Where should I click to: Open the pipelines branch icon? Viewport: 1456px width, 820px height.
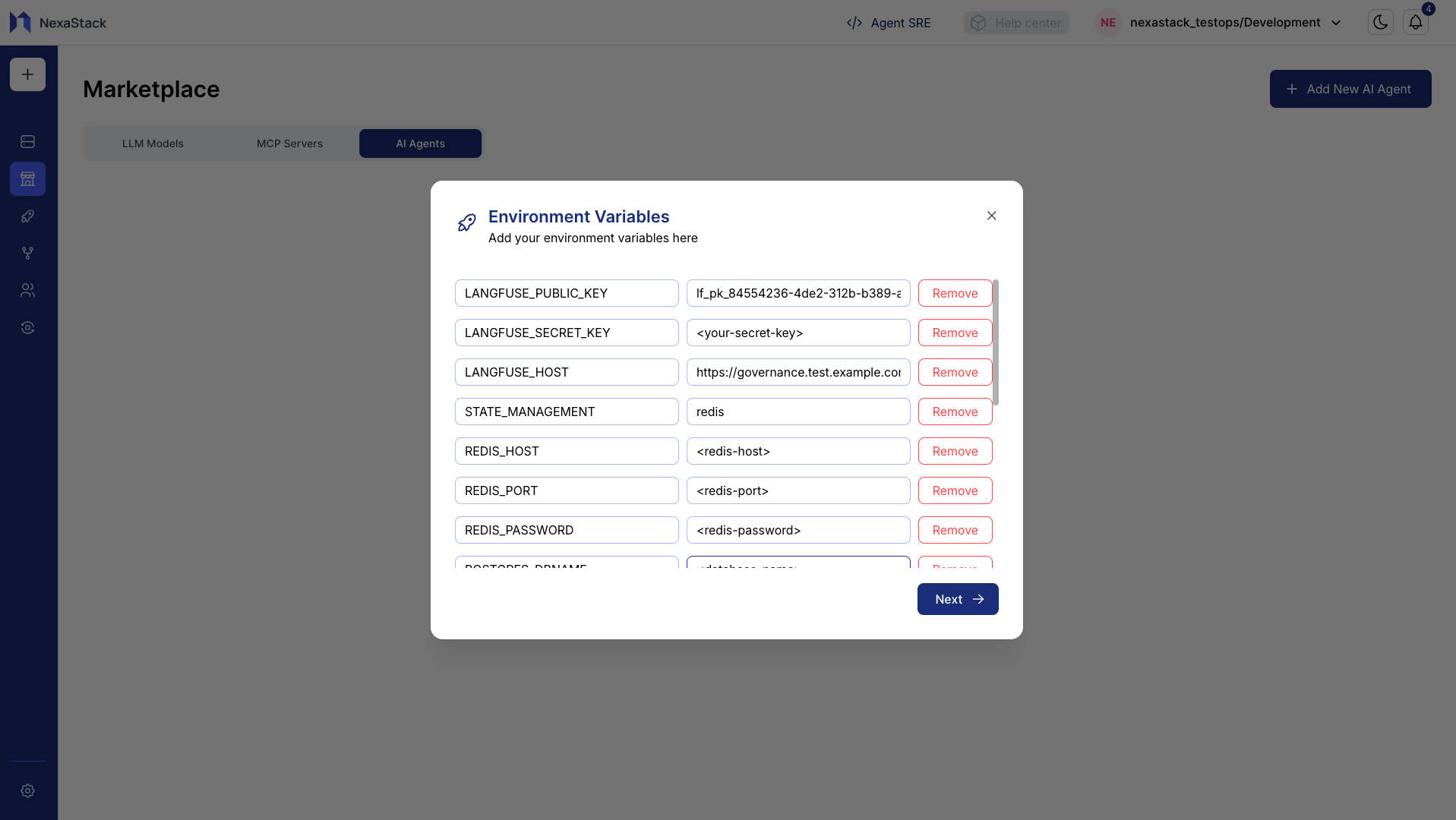tap(27, 253)
